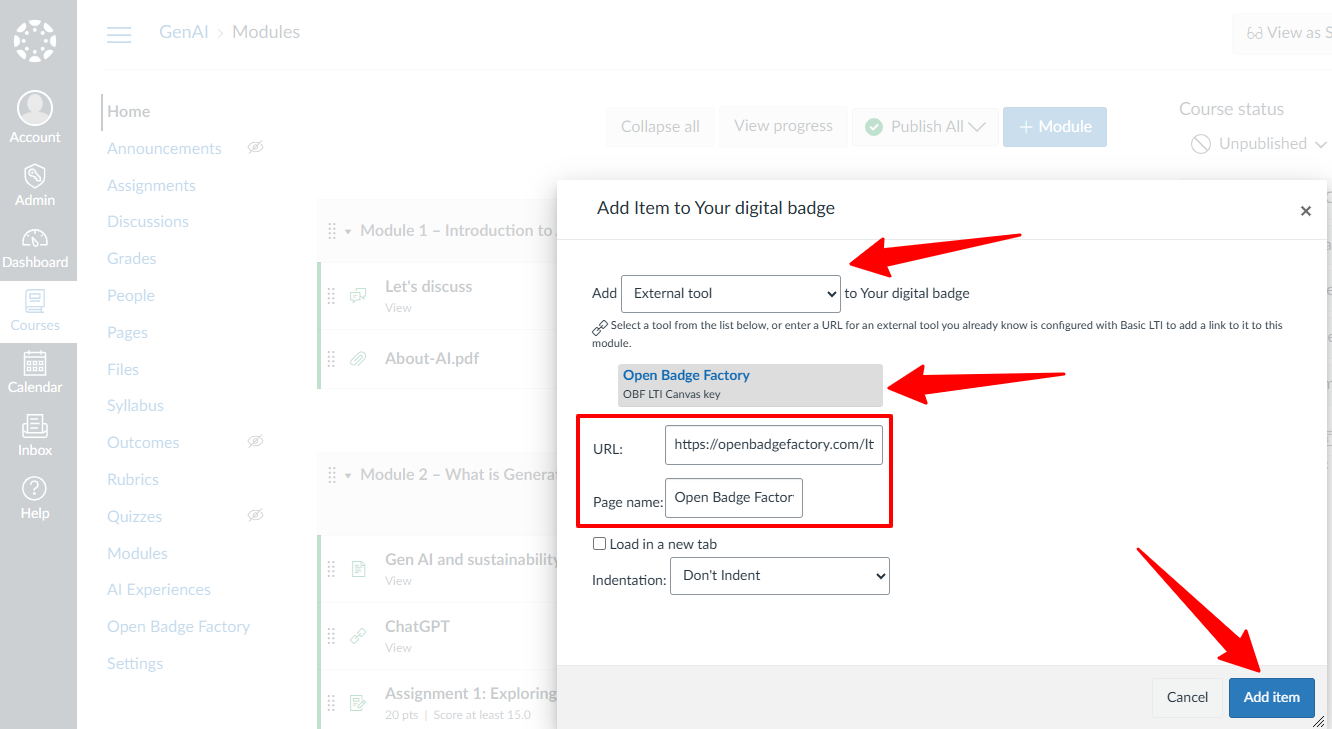
Task: Collapse Module 1 with its triangle
Action: tap(349, 231)
